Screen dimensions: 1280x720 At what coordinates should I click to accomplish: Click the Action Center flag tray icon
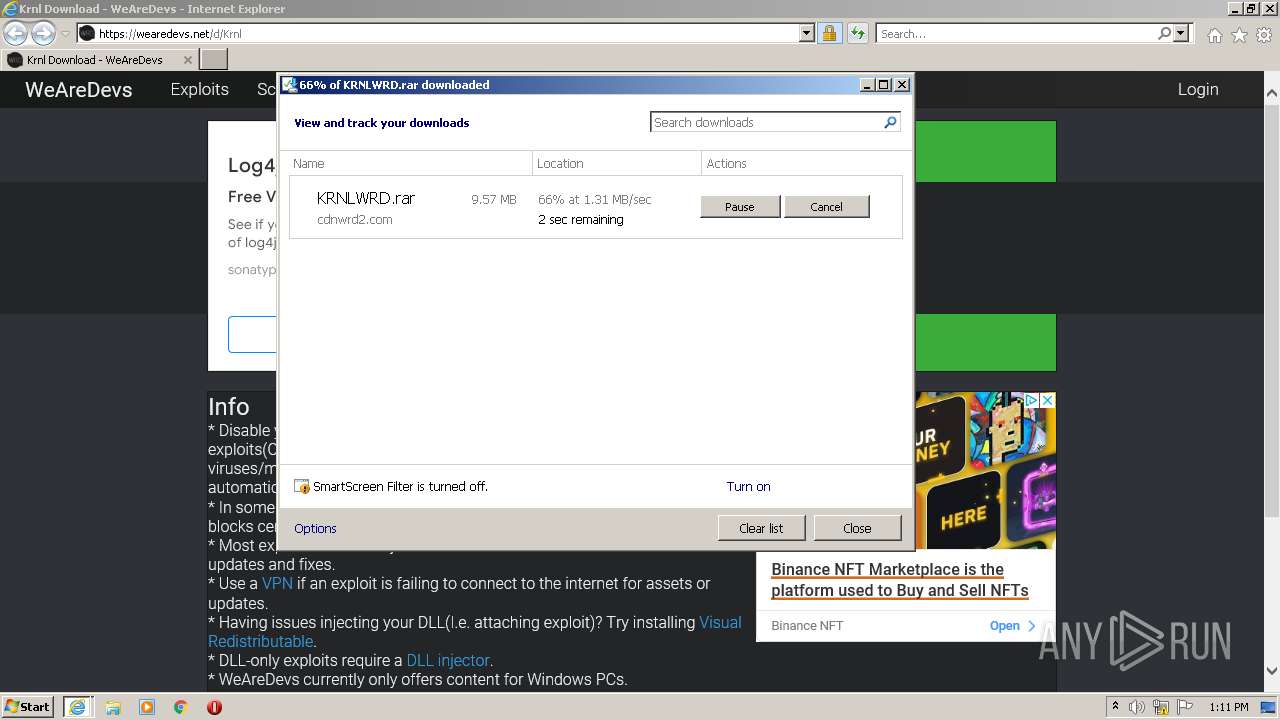tap(1184, 707)
